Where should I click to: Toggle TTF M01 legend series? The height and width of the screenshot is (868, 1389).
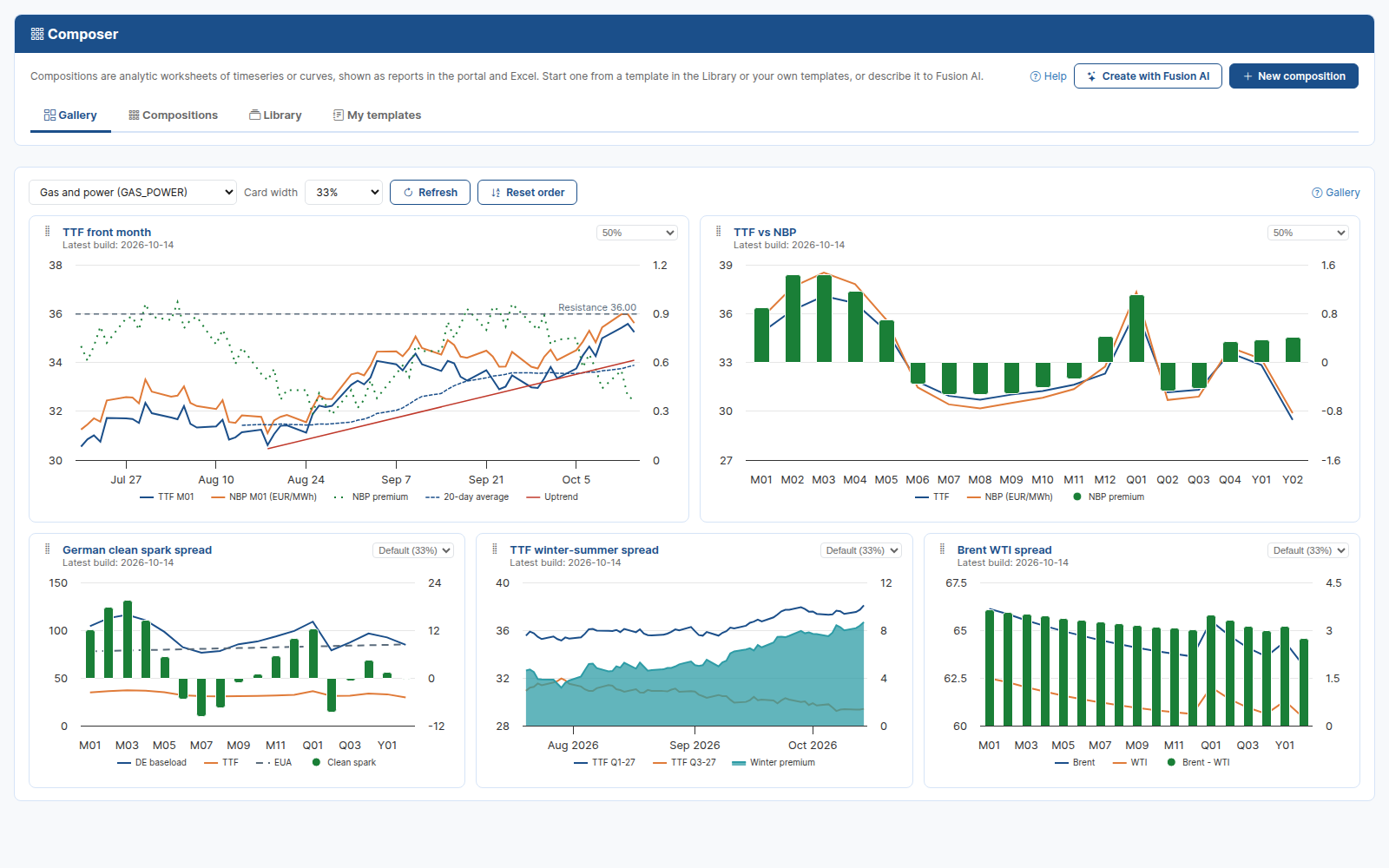point(167,497)
